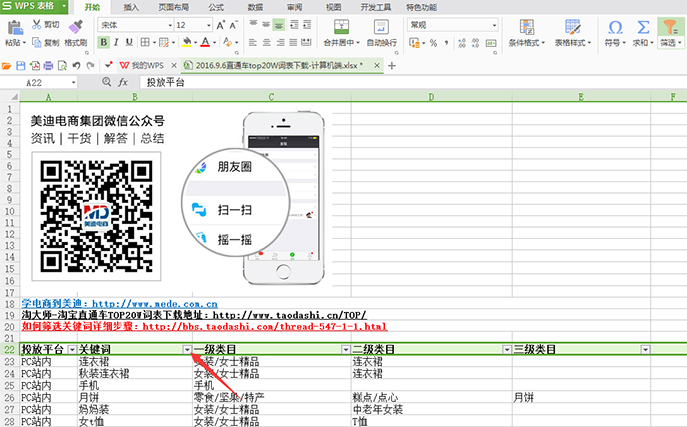687x427 pixels.
Task: Align text to vertical middle
Action: point(266,25)
